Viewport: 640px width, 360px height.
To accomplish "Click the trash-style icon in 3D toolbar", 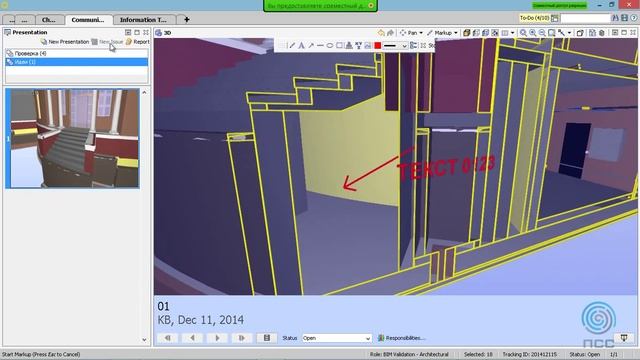I will pyautogui.click(x=602, y=33).
